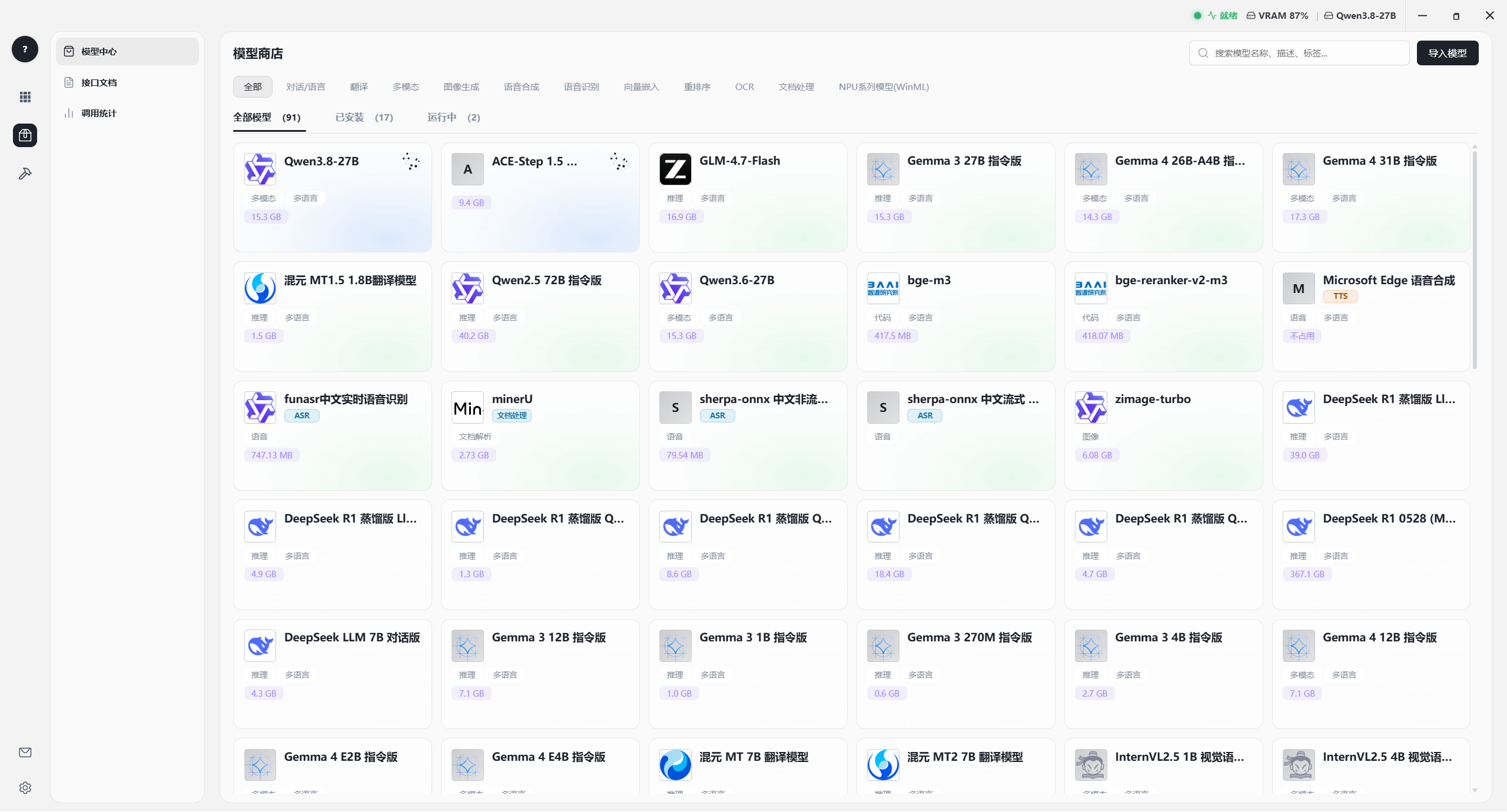1507x812 pixels.
Task: Click the InternVL2.5 1B avatar icon
Action: click(x=1091, y=765)
